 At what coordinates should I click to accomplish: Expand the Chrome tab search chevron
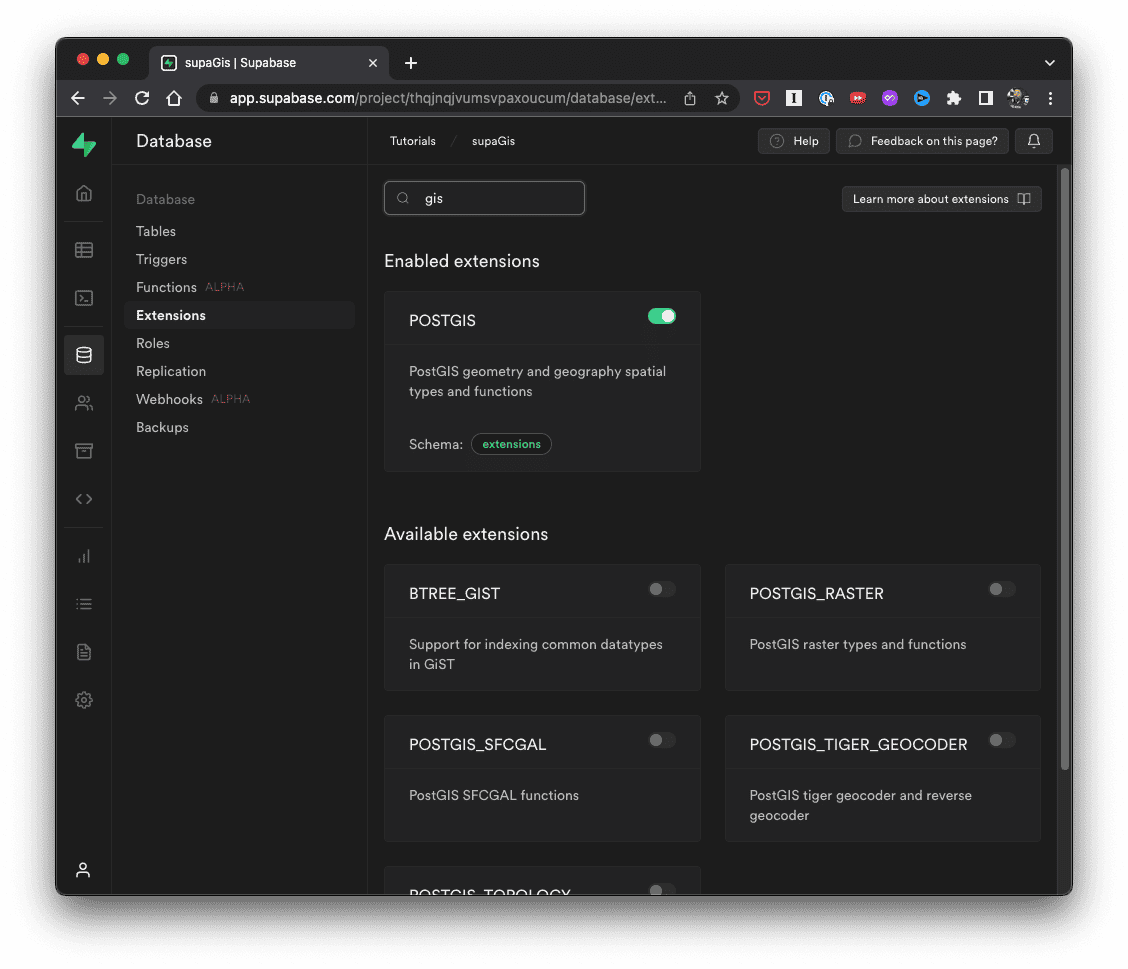(1050, 63)
